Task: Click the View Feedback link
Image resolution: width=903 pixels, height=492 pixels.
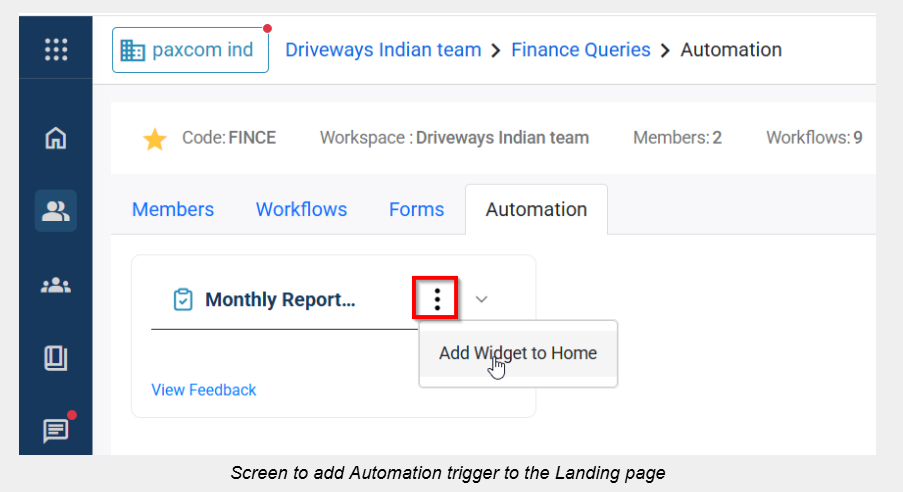Action: pos(204,390)
